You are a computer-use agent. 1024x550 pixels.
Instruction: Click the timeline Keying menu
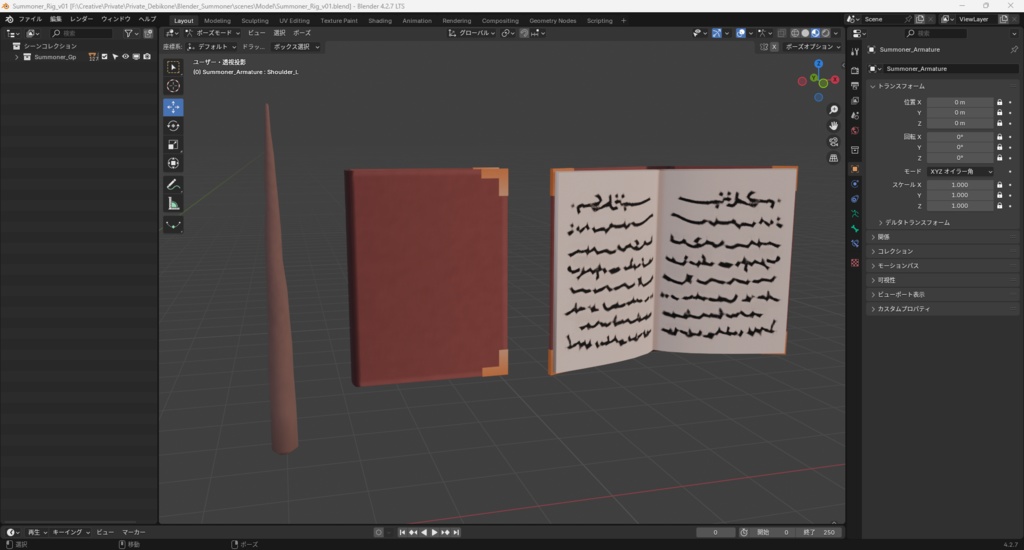point(71,532)
